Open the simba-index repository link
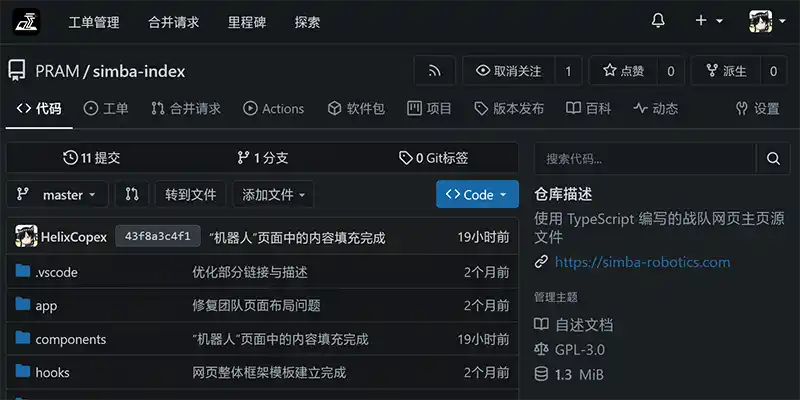 pos(139,71)
